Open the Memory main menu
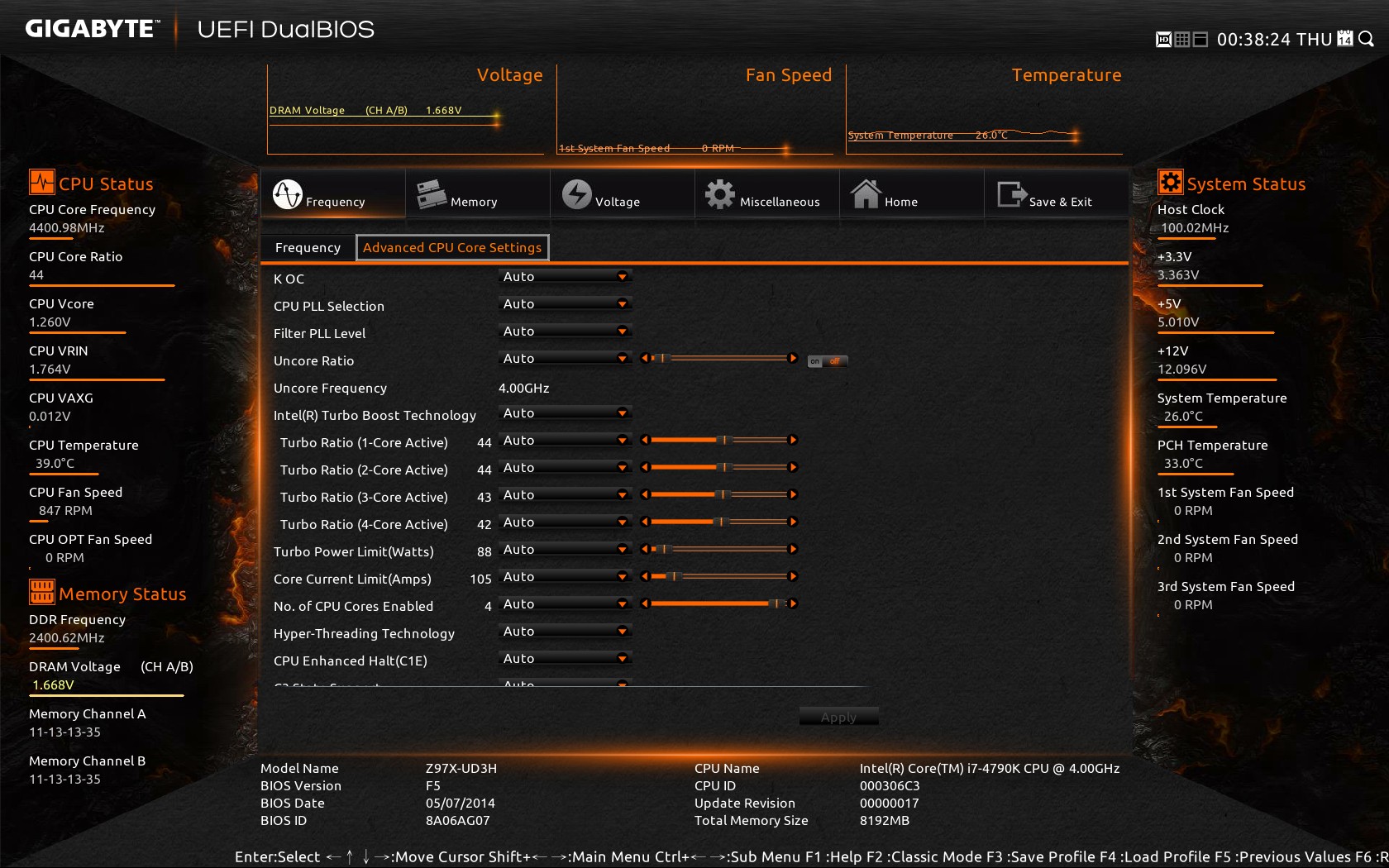Screen dimensions: 1389x868 [x=477, y=194]
